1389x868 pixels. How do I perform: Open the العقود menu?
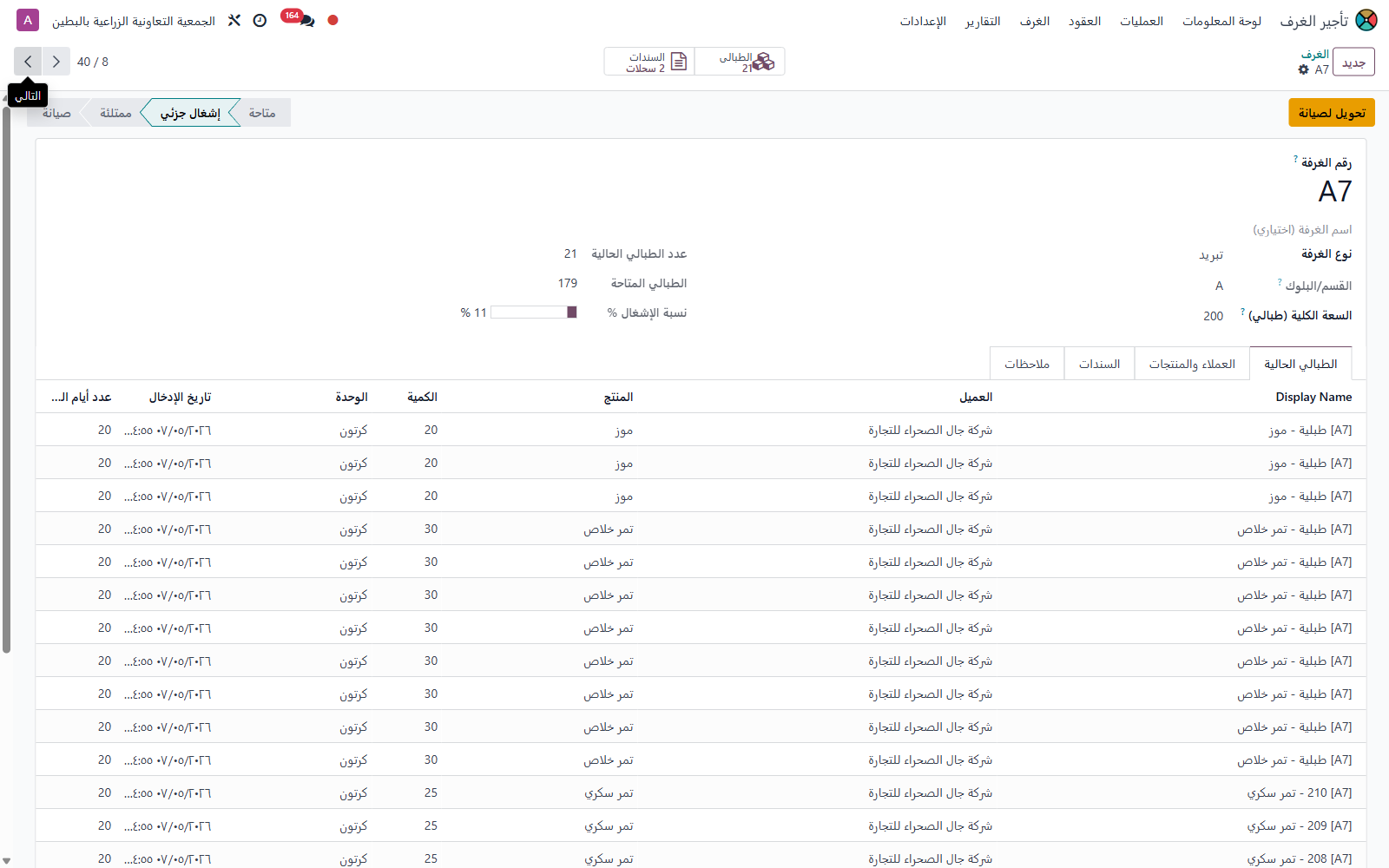(x=1084, y=21)
